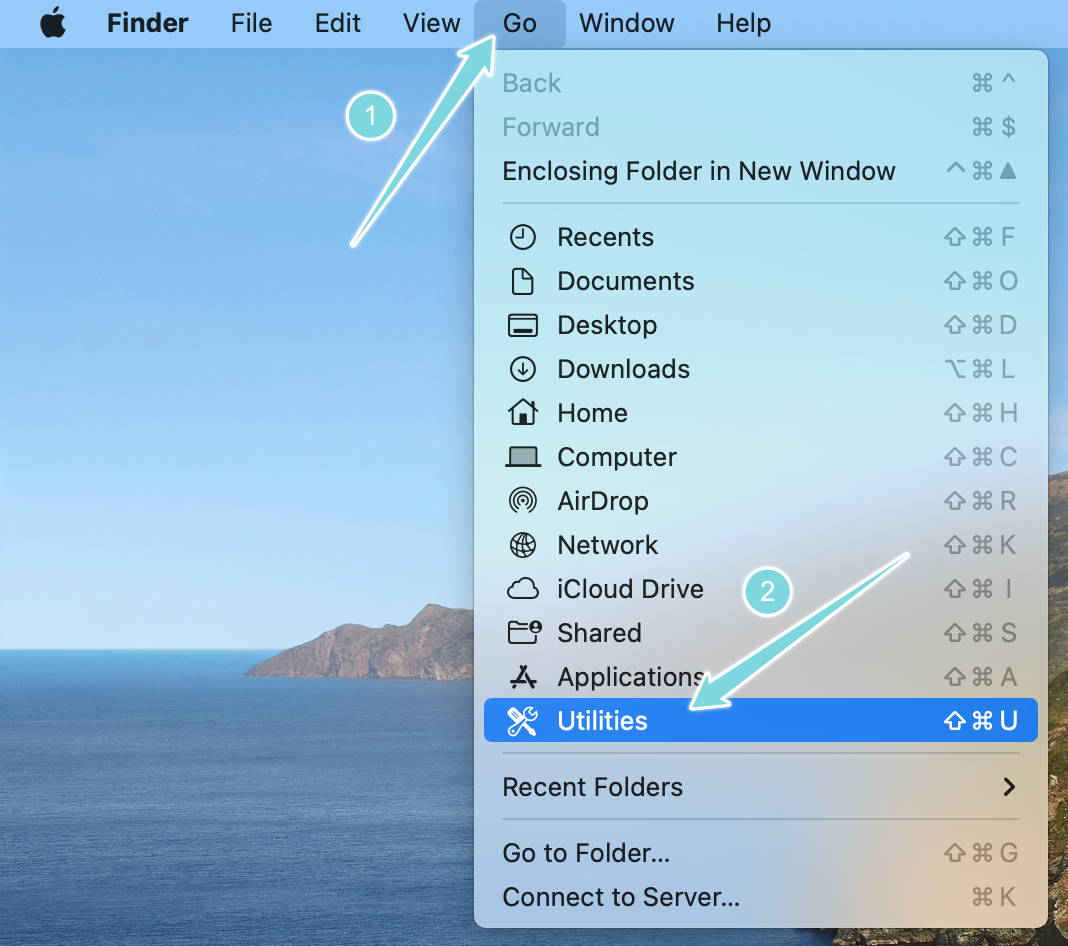The image size is (1068, 946).
Task: Click the Shared folder icon
Action: [x=524, y=633]
